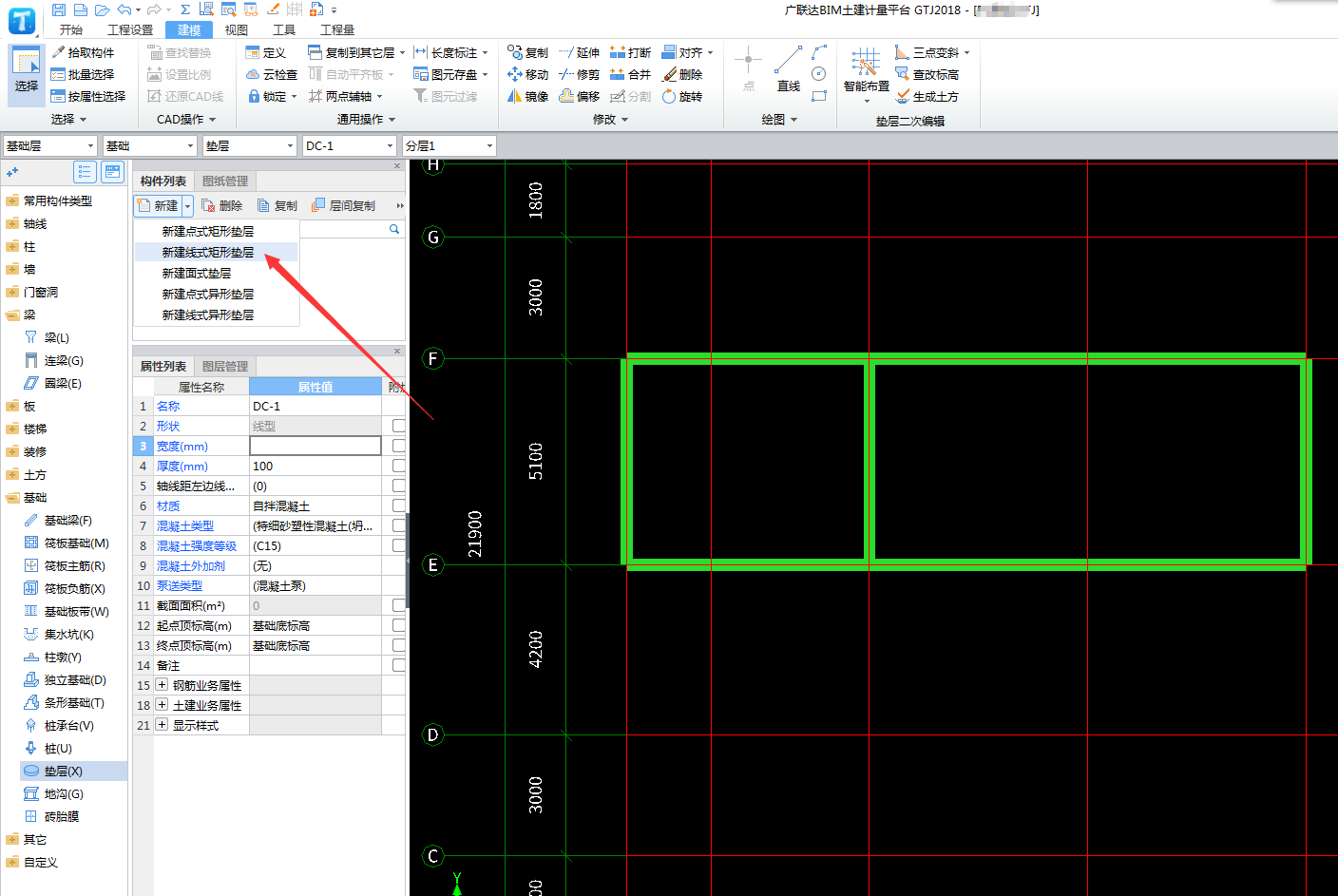
Task: Click 复制到其它层 copy to other layers
Action: pyautogui.click(x=356, y=52)
